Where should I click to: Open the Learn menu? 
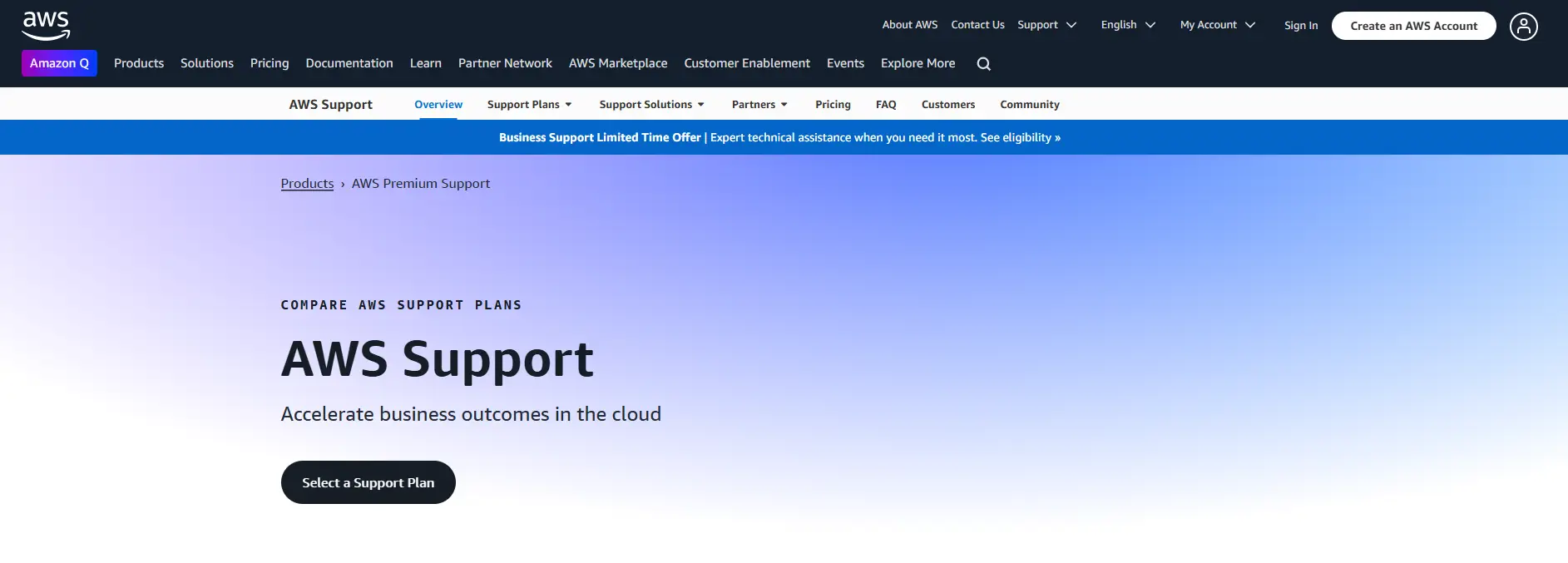[426, 63]
